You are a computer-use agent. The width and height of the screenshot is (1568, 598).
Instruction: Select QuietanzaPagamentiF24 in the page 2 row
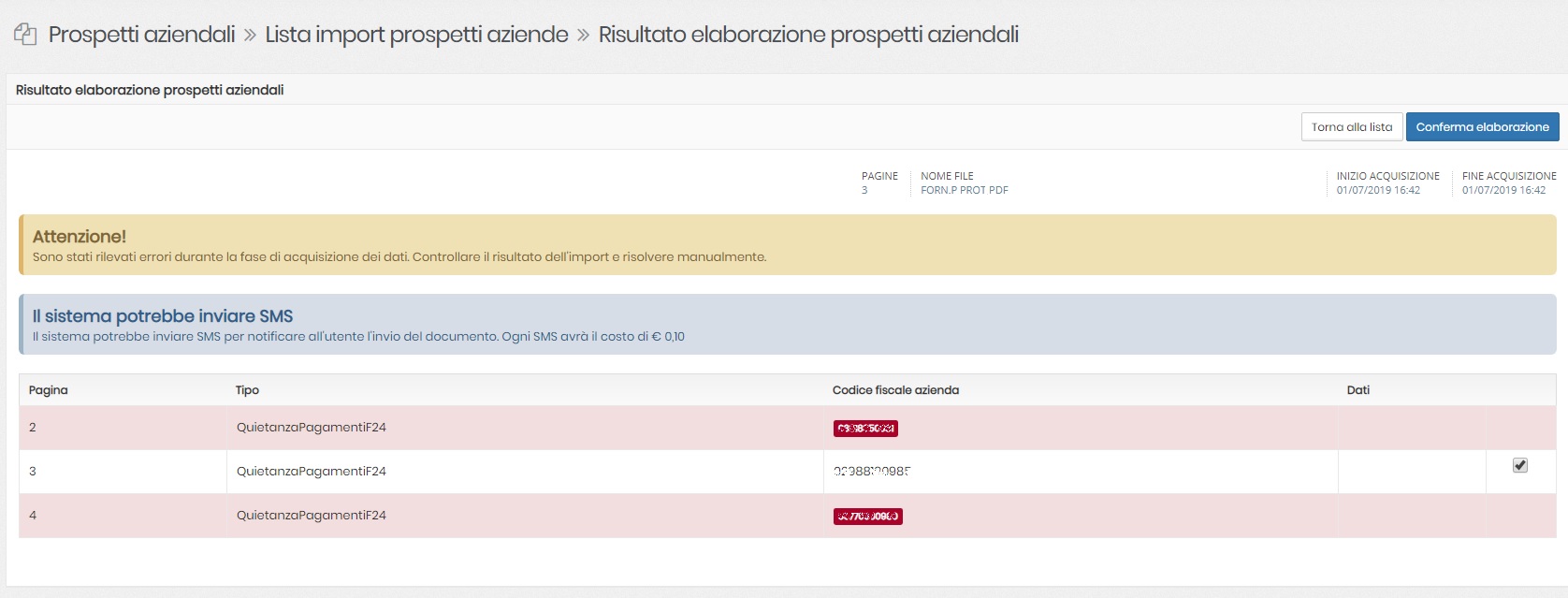312,428
